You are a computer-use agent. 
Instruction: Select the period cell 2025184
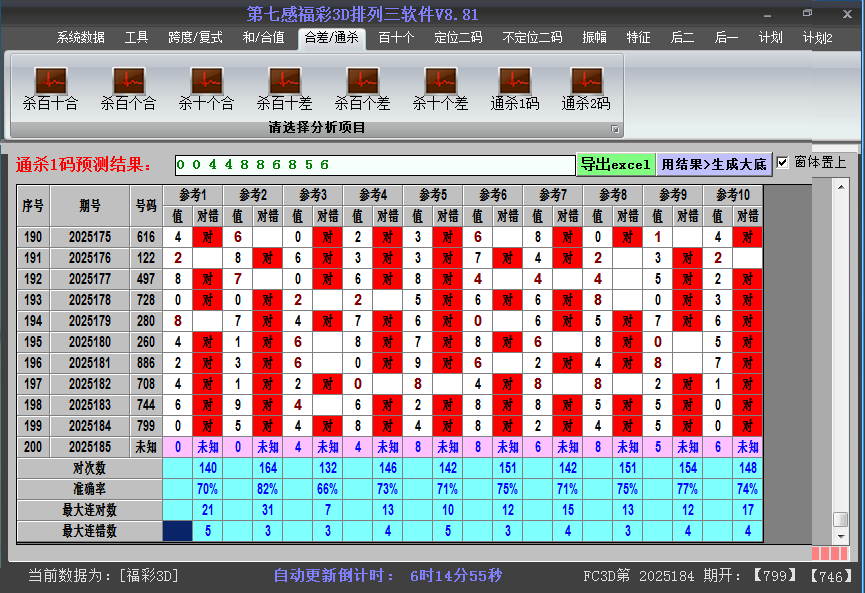(x=90, y=426)
